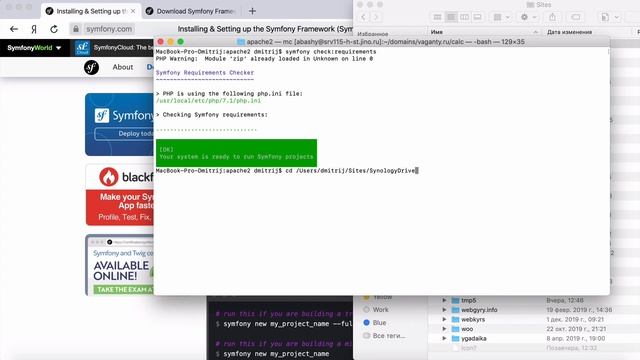Image resolution: width=640 pixels, height=360 pixels.
Task: Click Finder share button
Action: click(x=552, y=17)
